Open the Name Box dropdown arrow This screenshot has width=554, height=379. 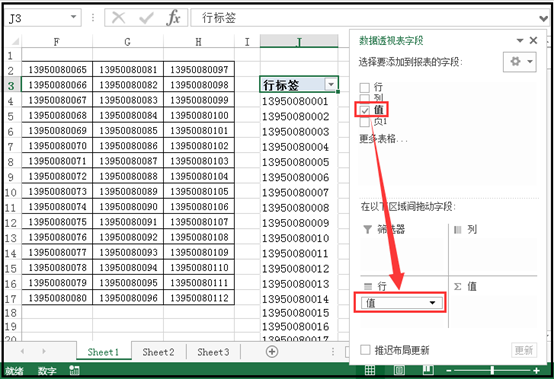click(x=73, y=17)
